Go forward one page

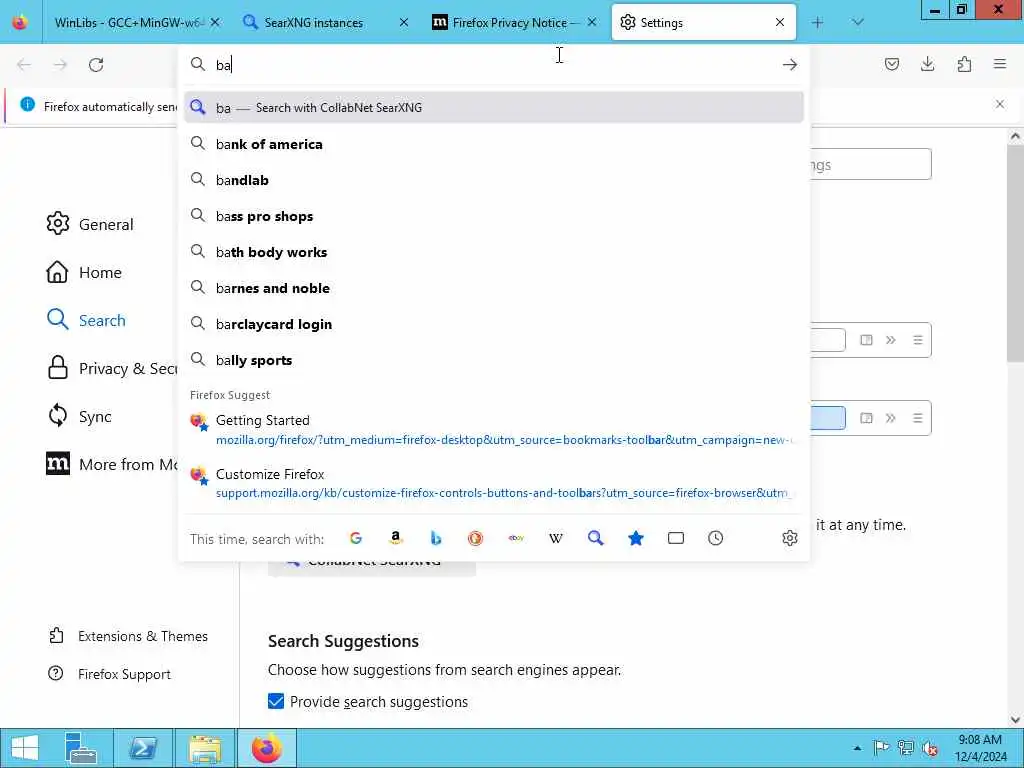(x=60, y=65)
